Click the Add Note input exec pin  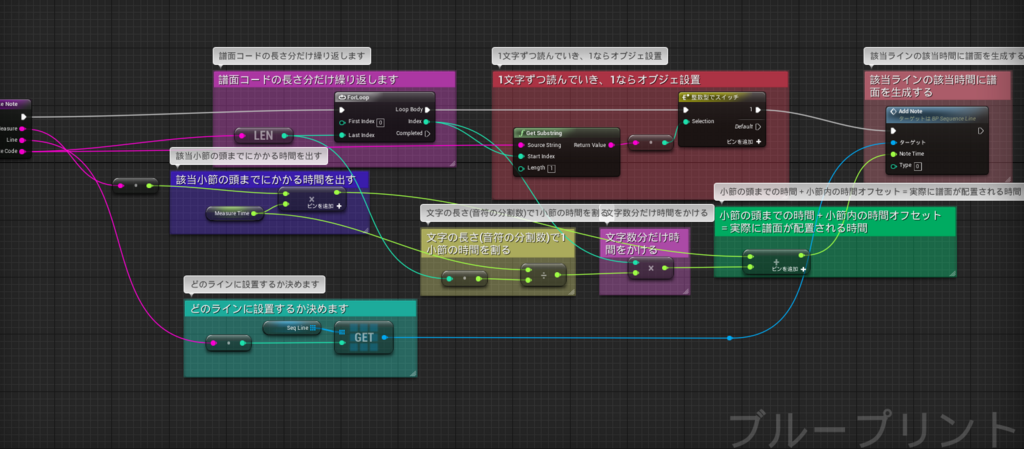[894, 131]
